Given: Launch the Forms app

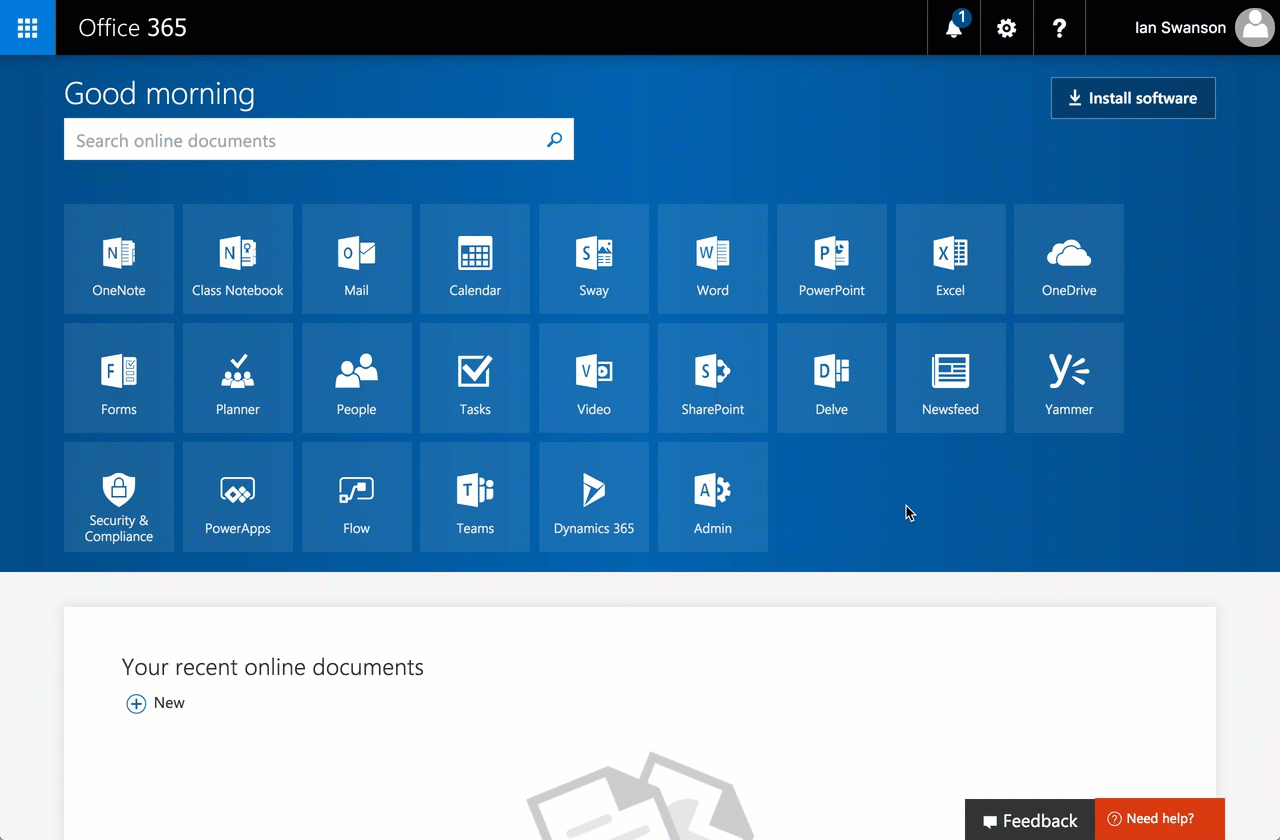Looking at the screenshot, I should point(119,378).
